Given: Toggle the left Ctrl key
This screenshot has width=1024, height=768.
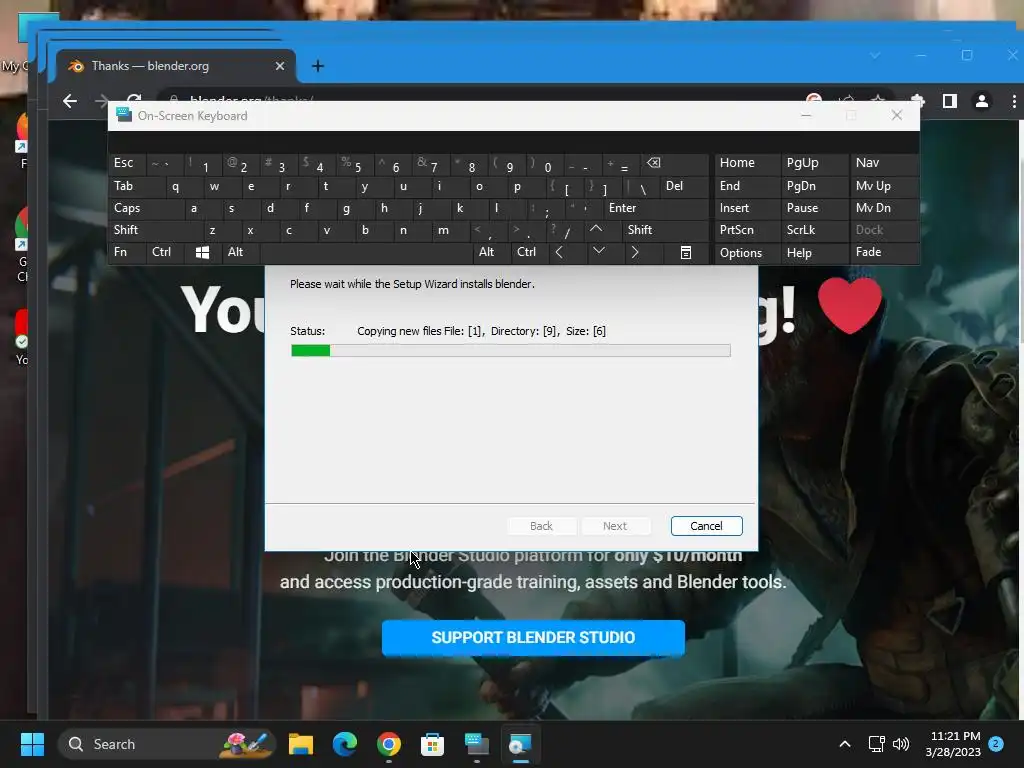Looking at the screenshot, I should pos(165,252).
